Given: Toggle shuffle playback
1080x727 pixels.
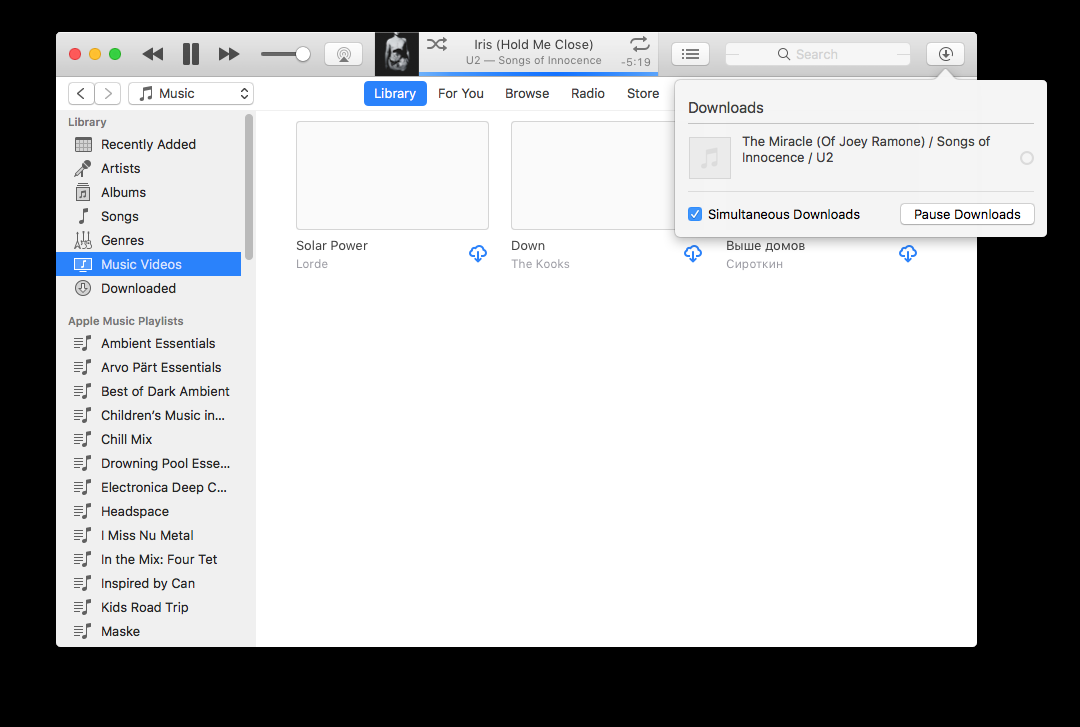Looking at the screenshot, I should point(437,45).
